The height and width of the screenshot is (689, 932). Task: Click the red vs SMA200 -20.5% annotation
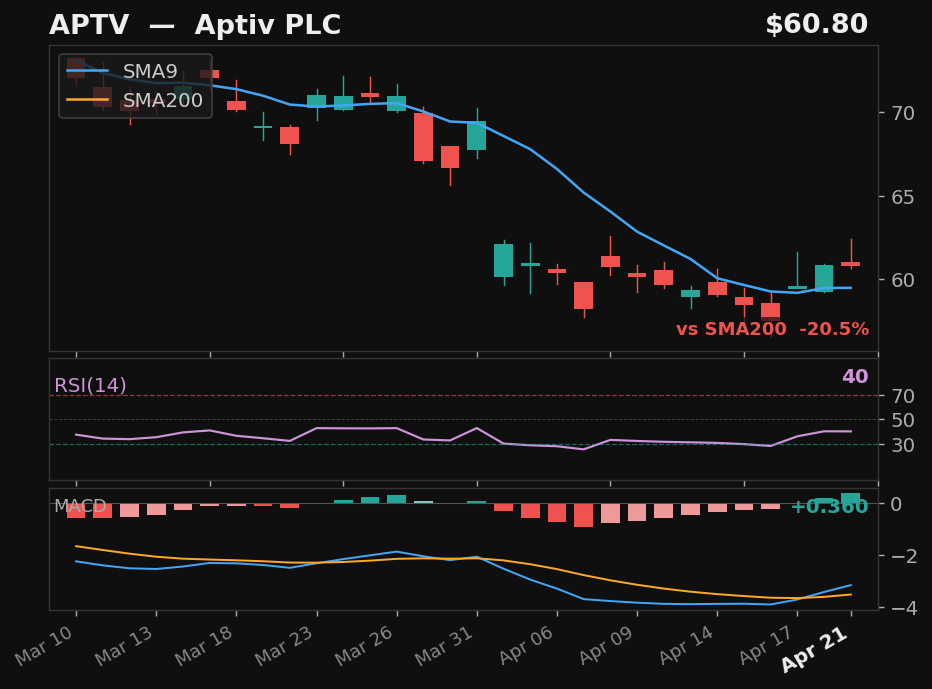coord(775,328)
